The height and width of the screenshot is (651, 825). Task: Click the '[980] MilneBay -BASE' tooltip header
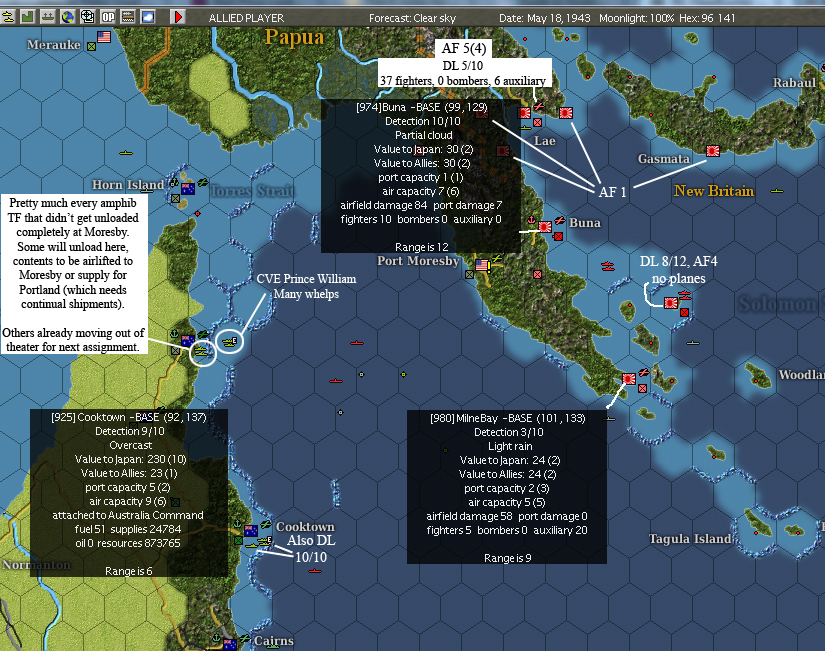tap(508, 418)
